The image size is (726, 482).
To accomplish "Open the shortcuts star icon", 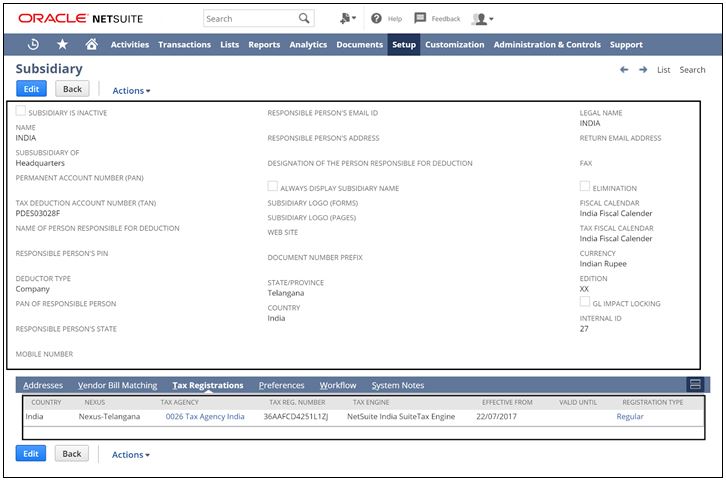I will coord(62,44).
